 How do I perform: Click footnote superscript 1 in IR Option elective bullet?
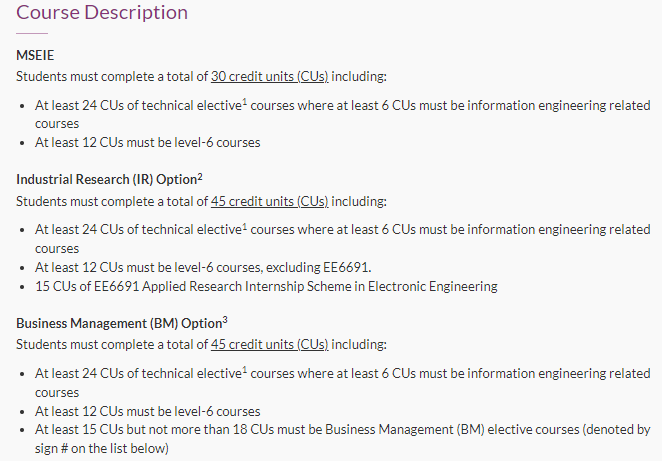(x=244, y=226)
